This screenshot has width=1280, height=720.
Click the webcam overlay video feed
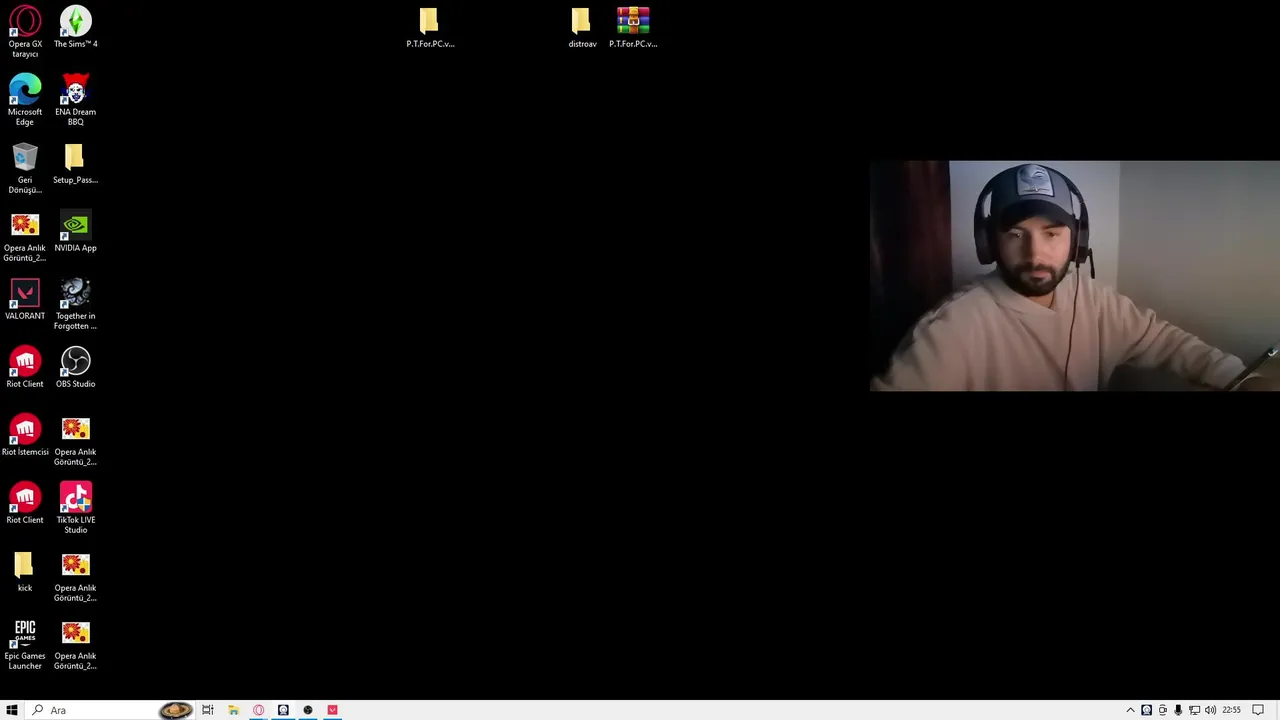click(1075, 275)
